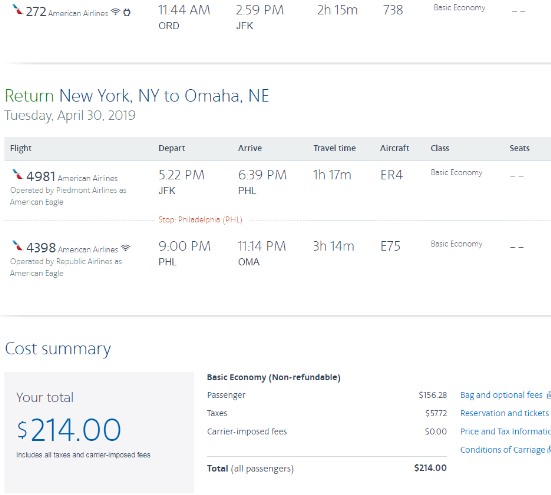The width and height of the screenshot is (551, 495).
Task: Click the Passenger fare $156.28
Action: (x=433, y=395)
